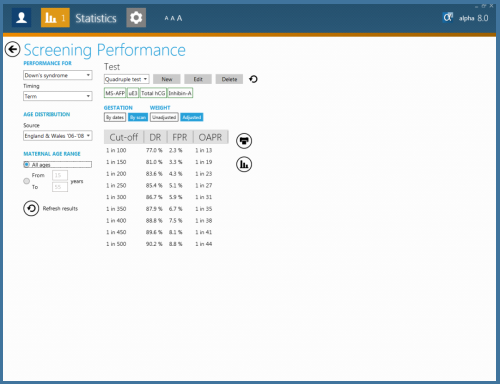This screenshot has width=500, height=384.
Task: Open the England & Wales source dropdown
Action: (x=58, y=136)
